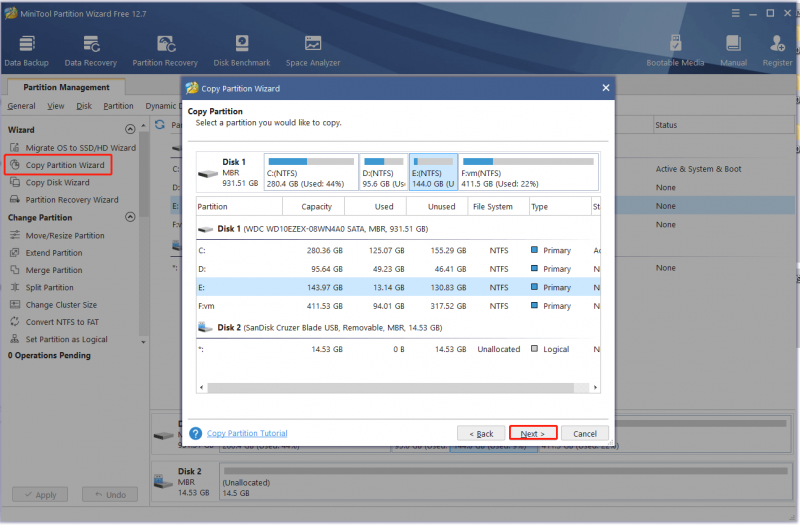Click the Next button
This screenshot has height=525, width=800.
click(x=533, y=433)
